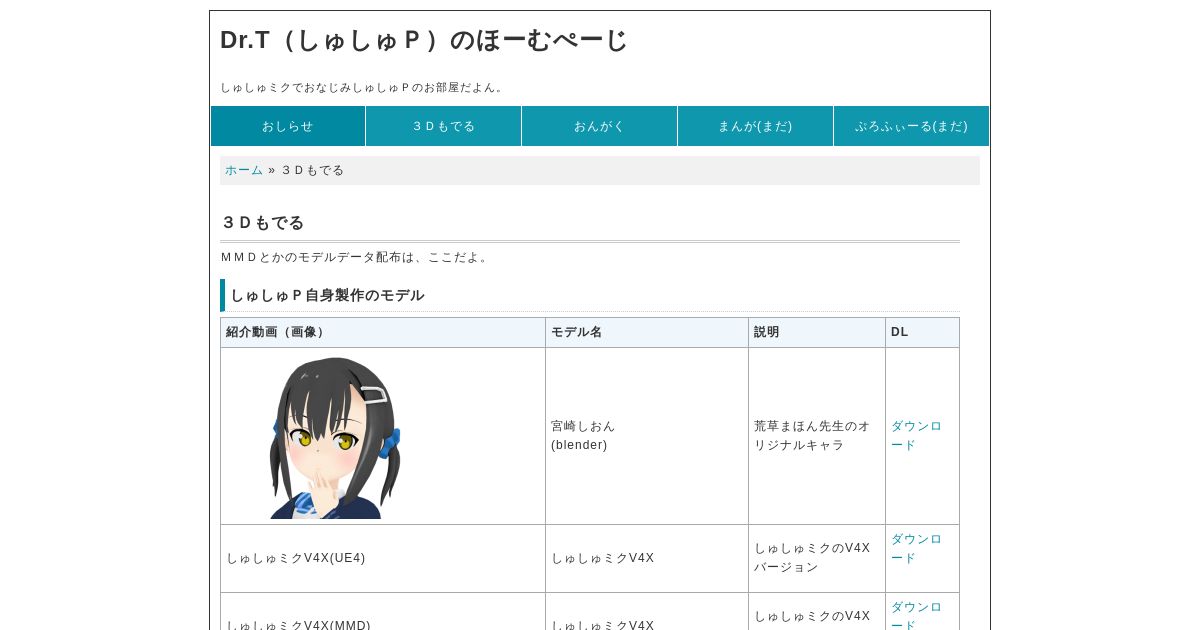Viewport: 1200px width, 630px height.
Task: Select the 荒草まほん先生のオリジナルキャラ description
Action: click(x=812, y=435)
